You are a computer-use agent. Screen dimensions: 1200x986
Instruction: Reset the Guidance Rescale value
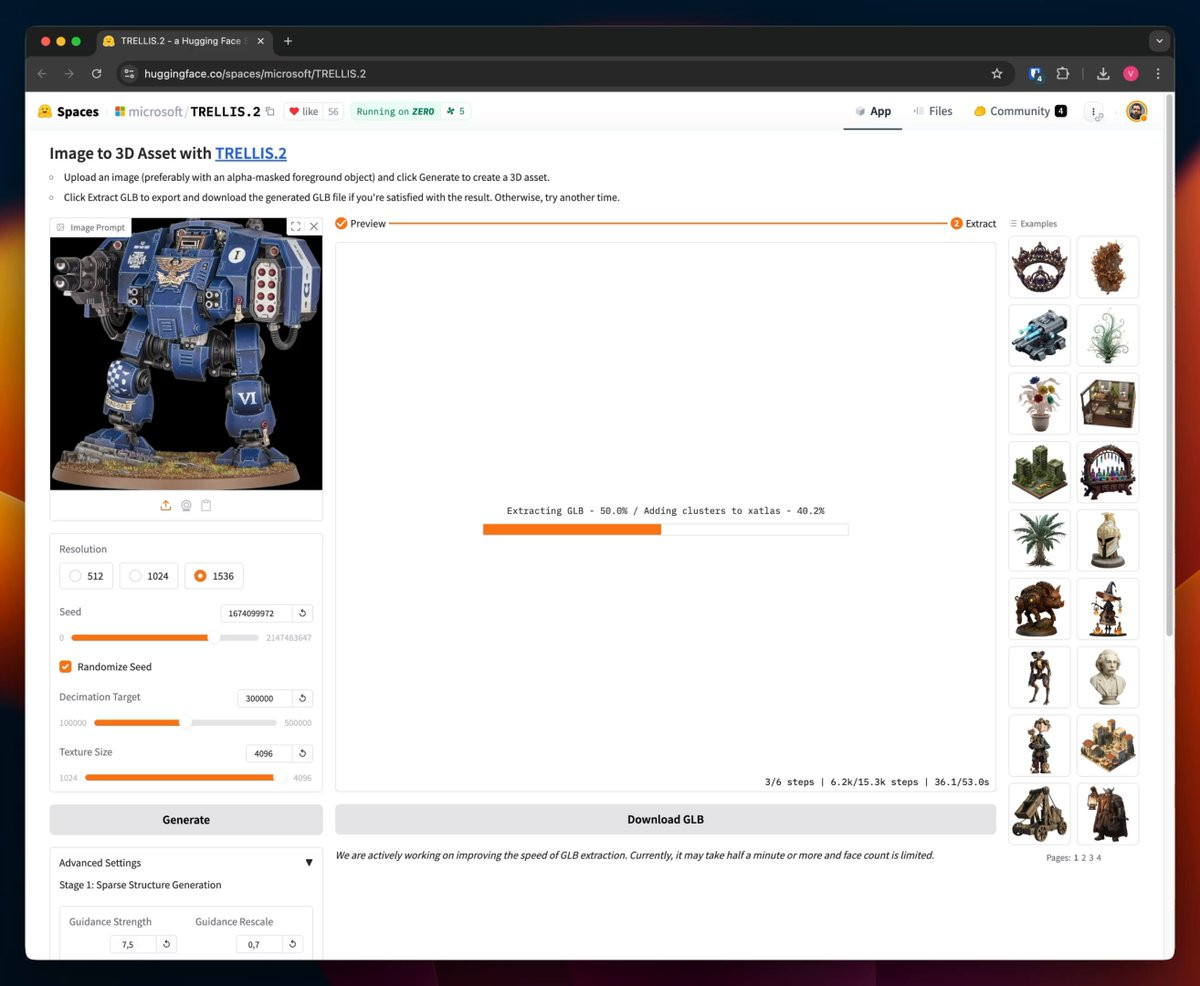coord(293,944)
